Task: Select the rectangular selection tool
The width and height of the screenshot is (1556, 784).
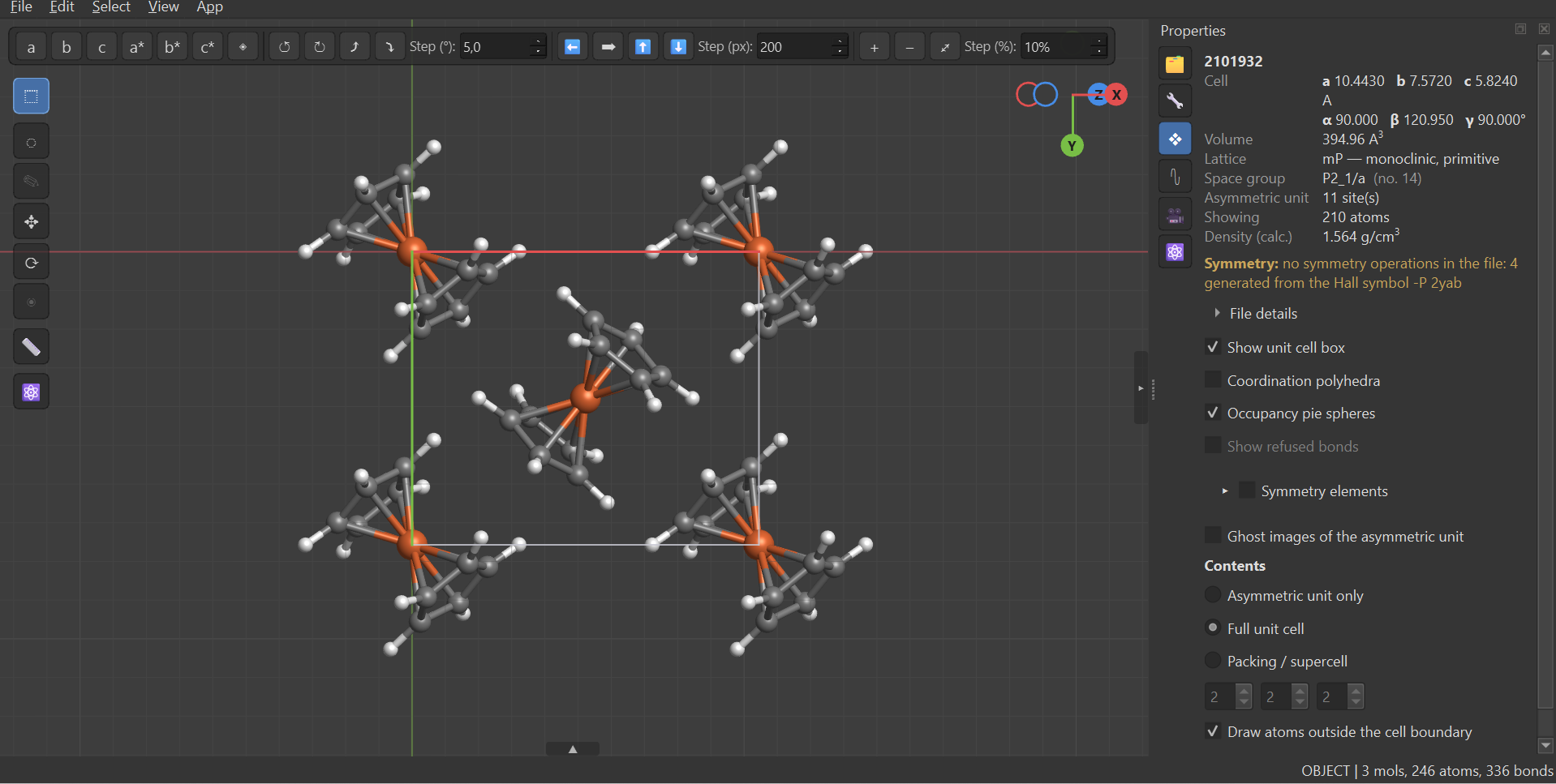Action: pyautogui.click(x=32, y=96)
